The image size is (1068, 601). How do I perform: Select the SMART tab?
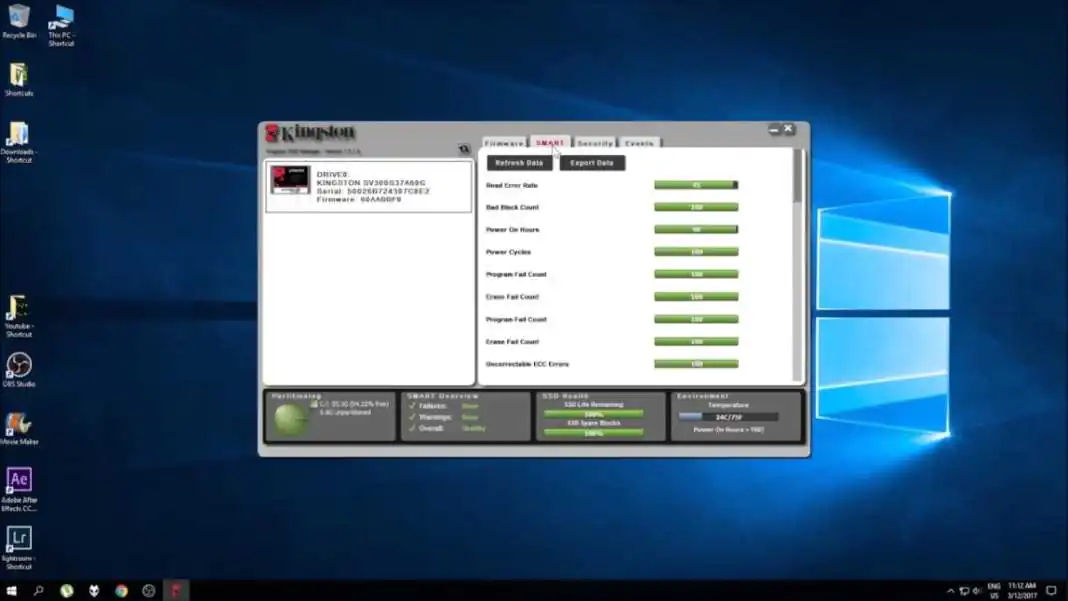[550, 142]
